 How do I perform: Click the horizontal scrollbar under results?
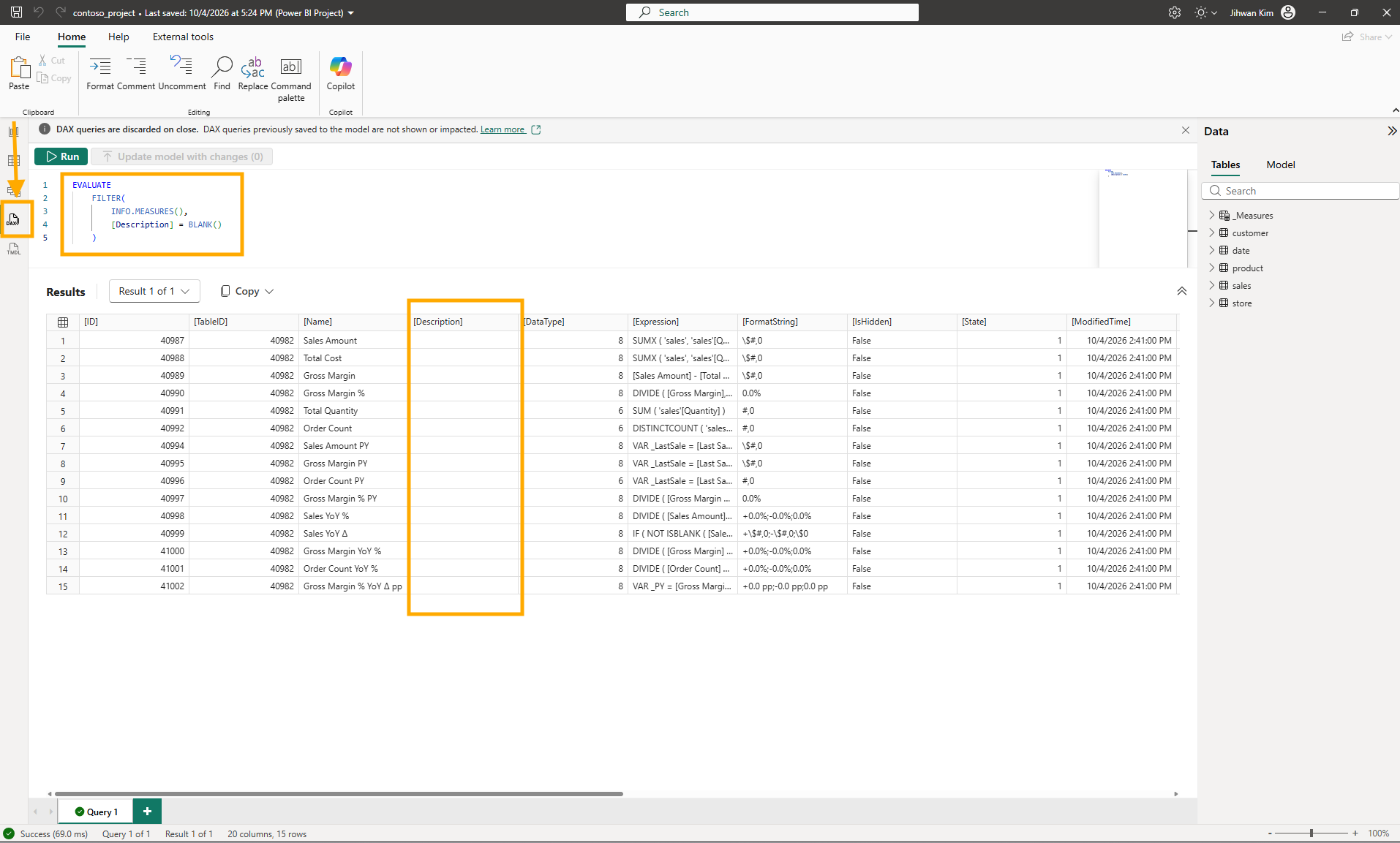pyautogui.click(x=339, y=794)
